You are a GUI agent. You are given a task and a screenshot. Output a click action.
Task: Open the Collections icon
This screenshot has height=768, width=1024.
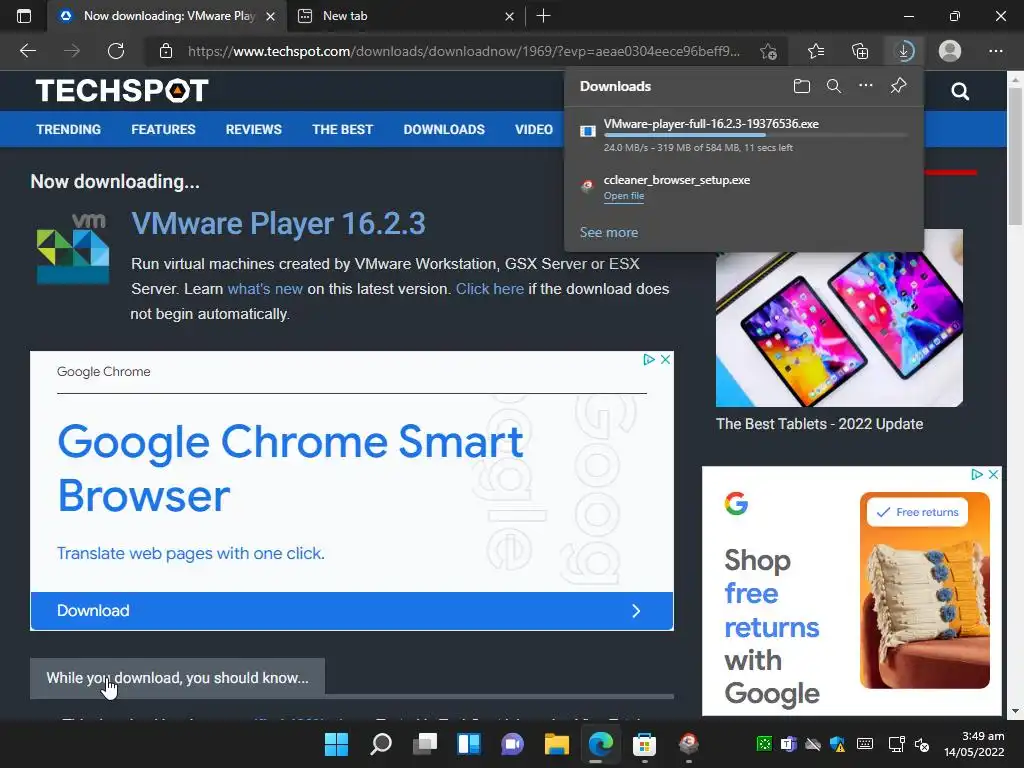click(860, 51)
